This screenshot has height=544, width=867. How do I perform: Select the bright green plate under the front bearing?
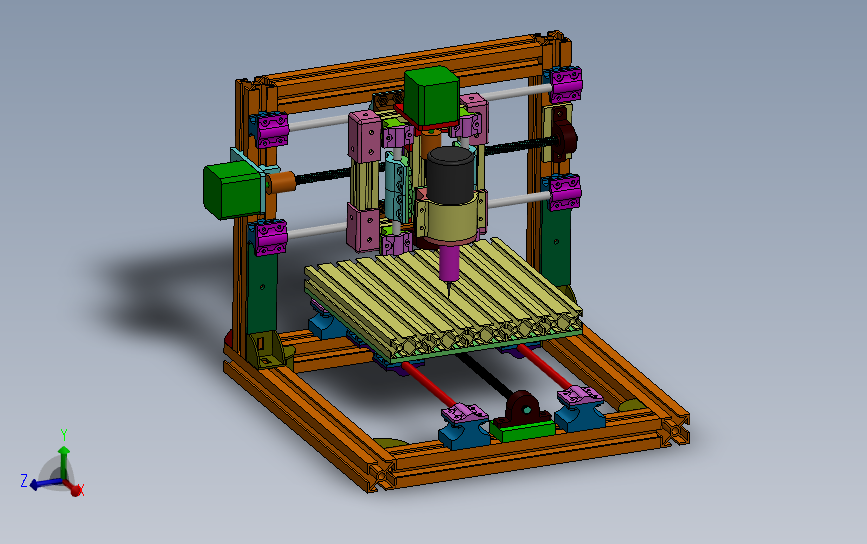click(x=523, y=431)
